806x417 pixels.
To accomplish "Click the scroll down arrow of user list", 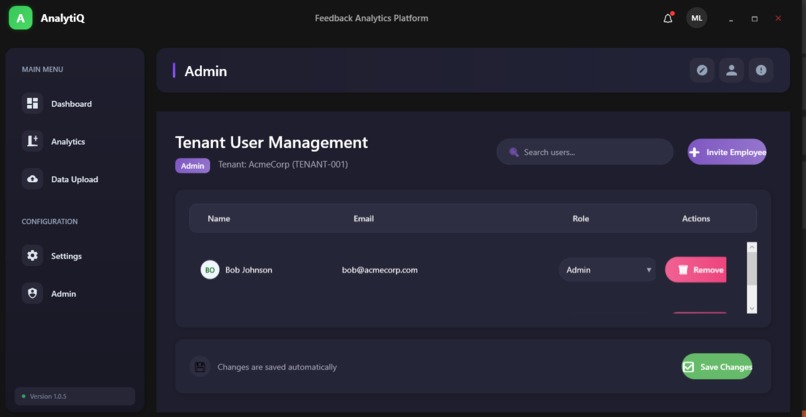I will (752, 309).
